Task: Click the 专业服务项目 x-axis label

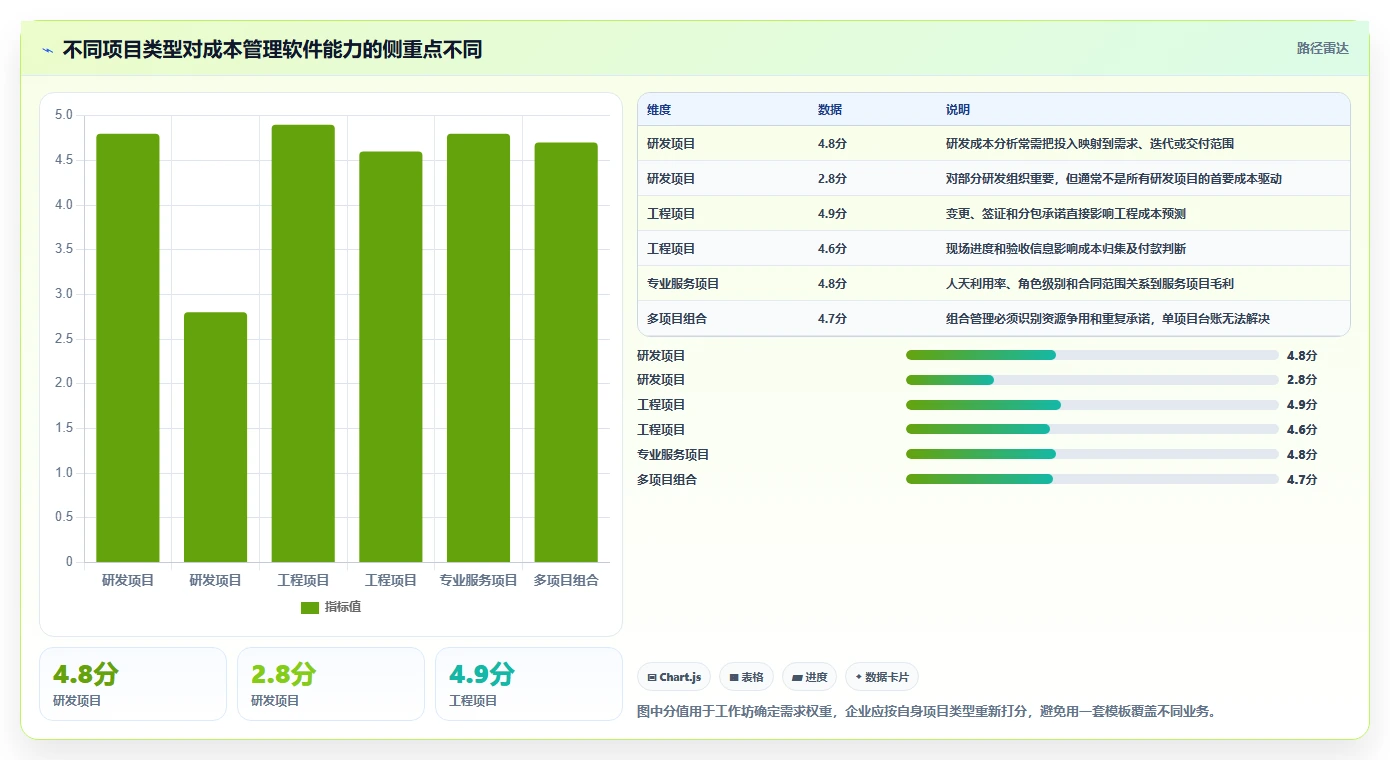Action: [x=478, y=580]
